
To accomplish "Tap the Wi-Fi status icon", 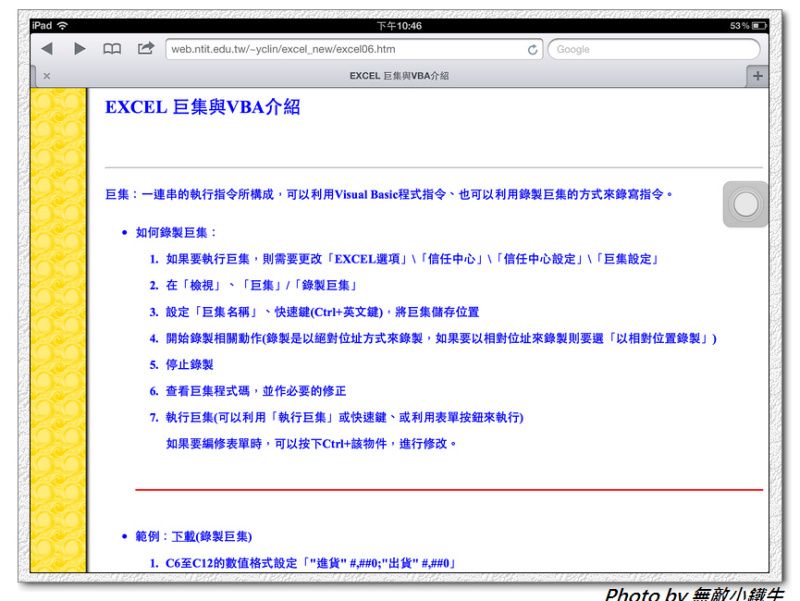I will (x=63, y=26).
